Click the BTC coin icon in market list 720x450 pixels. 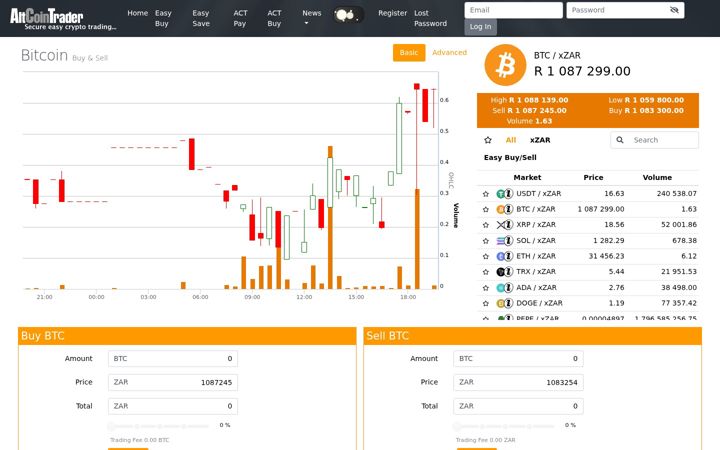pyautogui.click(x=501, y=209)
